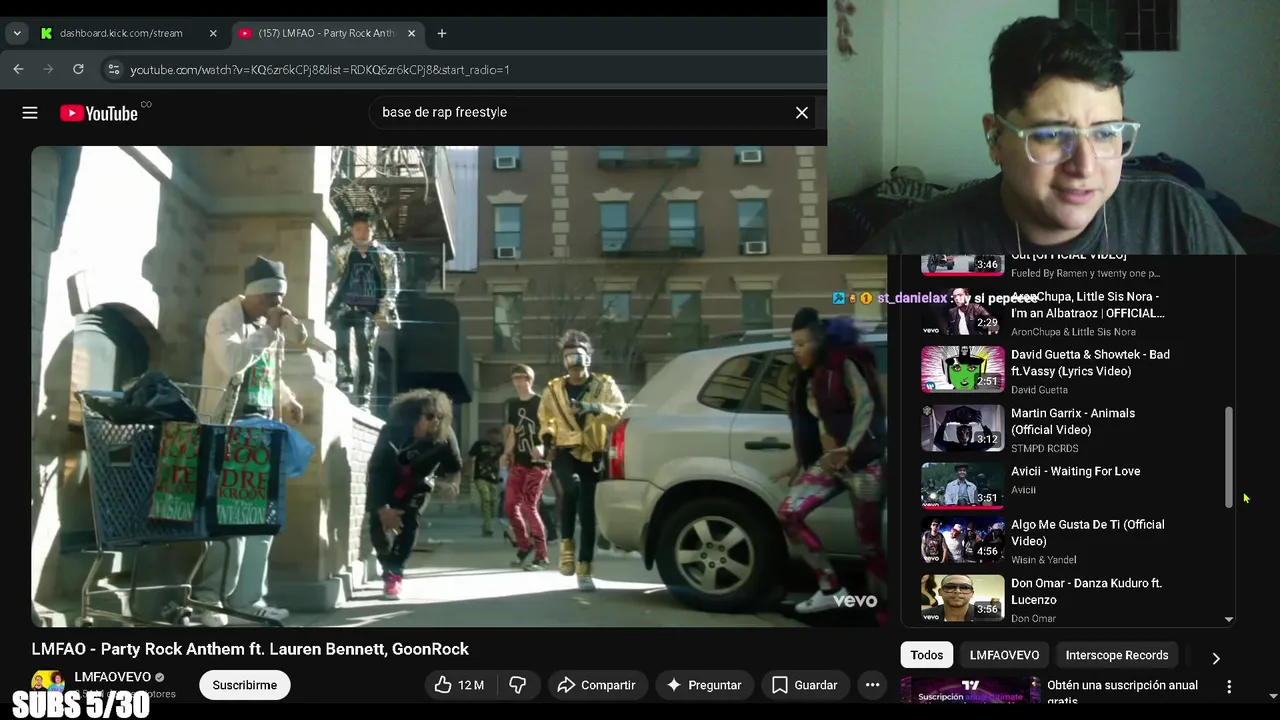Select the Interscope Records filter chip

(x=1117, y=655)
